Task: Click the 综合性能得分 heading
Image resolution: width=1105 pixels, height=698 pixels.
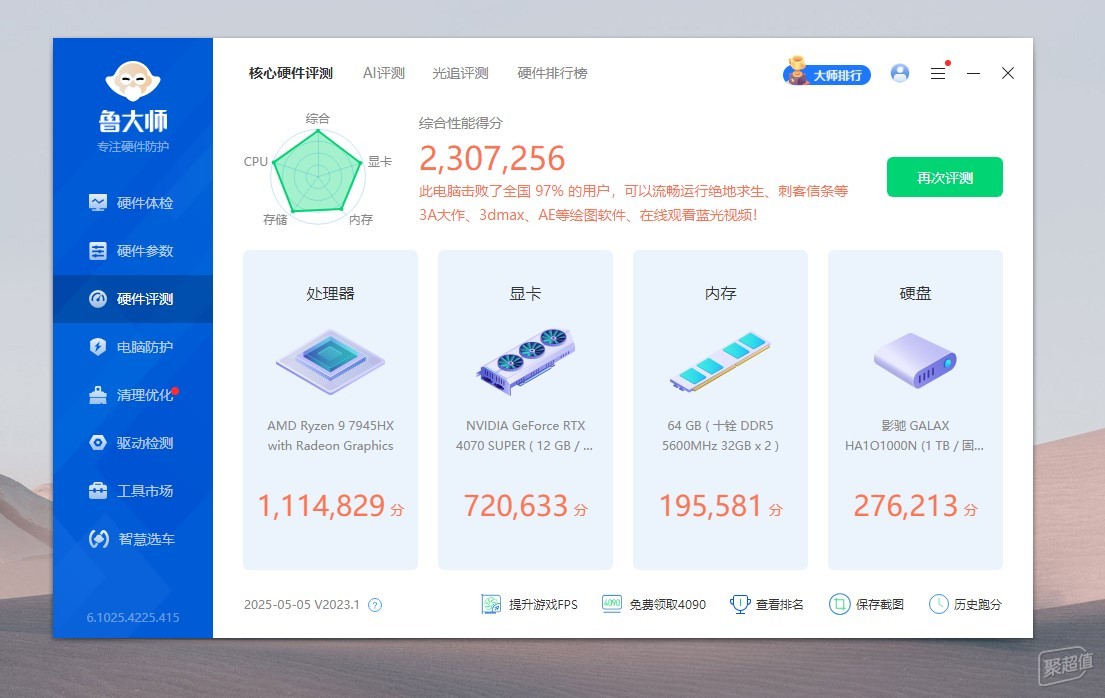Action: 461,123
